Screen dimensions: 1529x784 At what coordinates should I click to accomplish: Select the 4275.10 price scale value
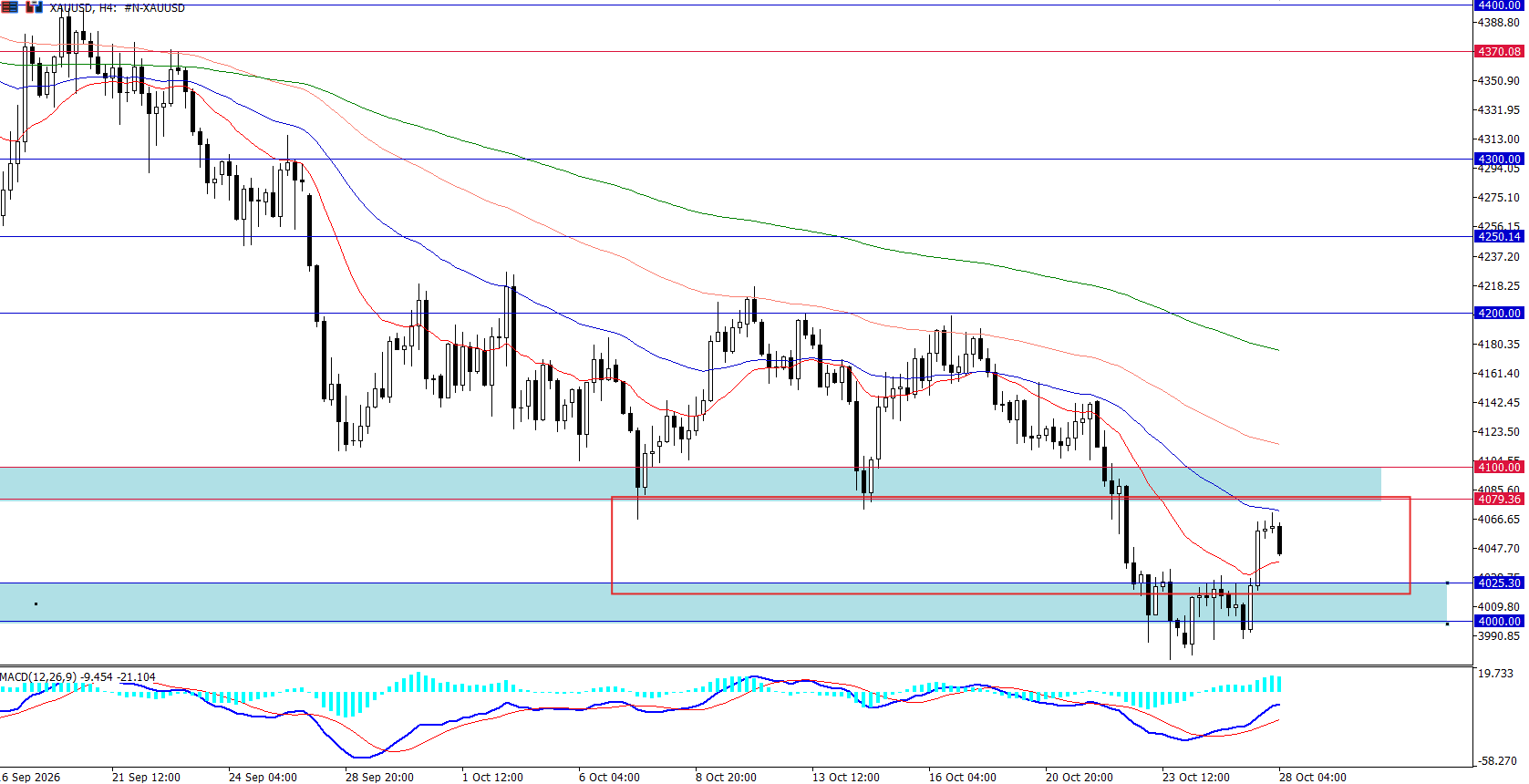(x=1499, y=198)
